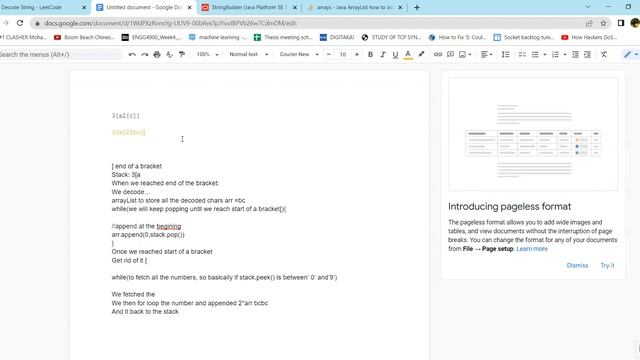Expand bulleted list style dropdown arrow
Image resolution: width=640 pixels, height=360 pixels.
coord(544,54)
